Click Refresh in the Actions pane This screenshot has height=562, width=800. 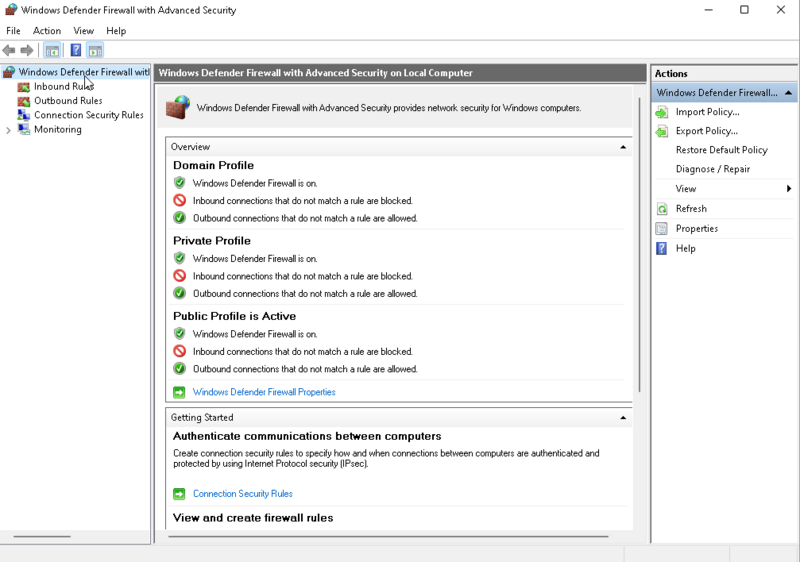[691, 209]
